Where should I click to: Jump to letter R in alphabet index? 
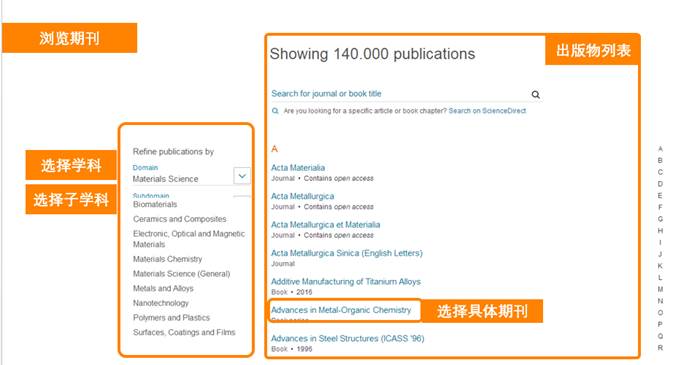coord(660,347)
